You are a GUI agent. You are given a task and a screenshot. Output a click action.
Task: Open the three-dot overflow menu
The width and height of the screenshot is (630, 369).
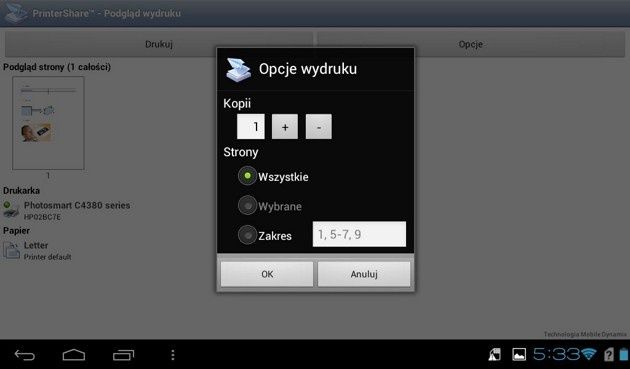[x=173, y=355]
